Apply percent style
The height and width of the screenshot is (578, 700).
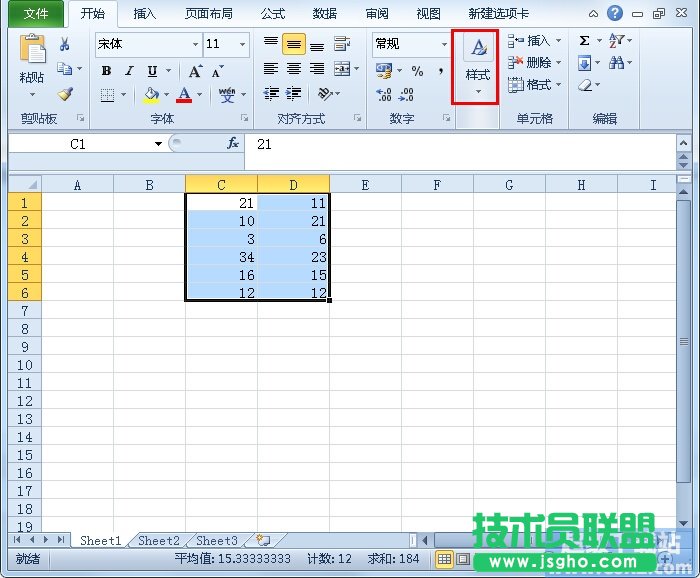click(x=417, y=71)
